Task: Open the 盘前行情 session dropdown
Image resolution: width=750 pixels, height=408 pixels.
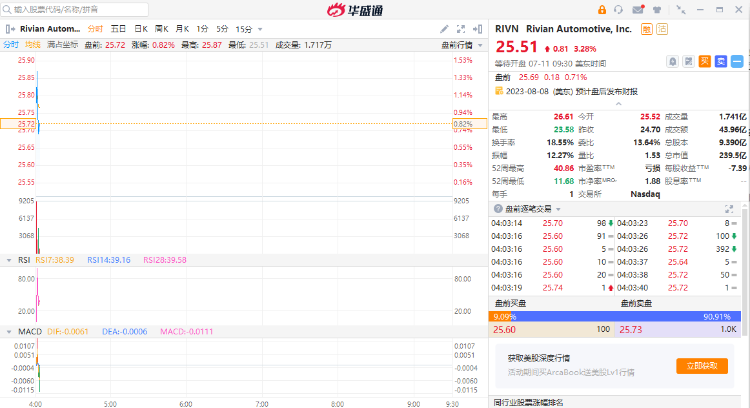Action: [462, 45]
